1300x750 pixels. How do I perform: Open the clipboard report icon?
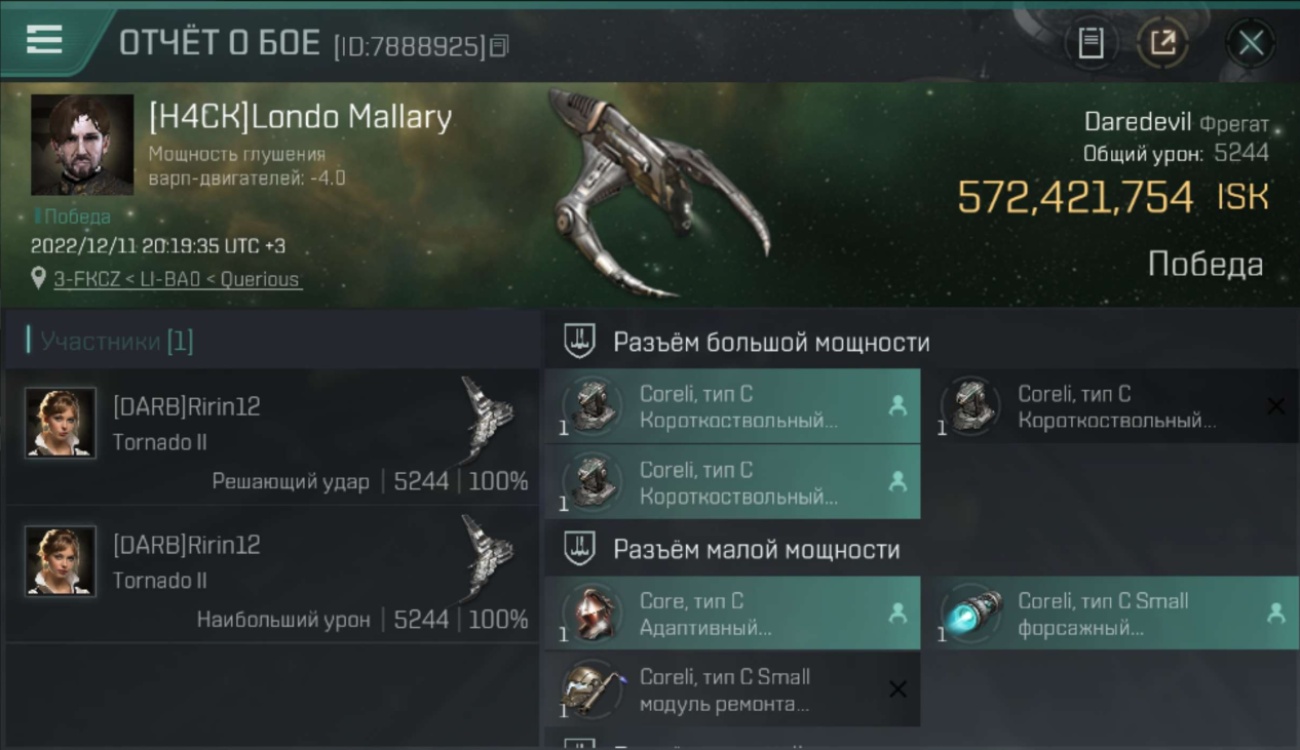point(1091,43)
